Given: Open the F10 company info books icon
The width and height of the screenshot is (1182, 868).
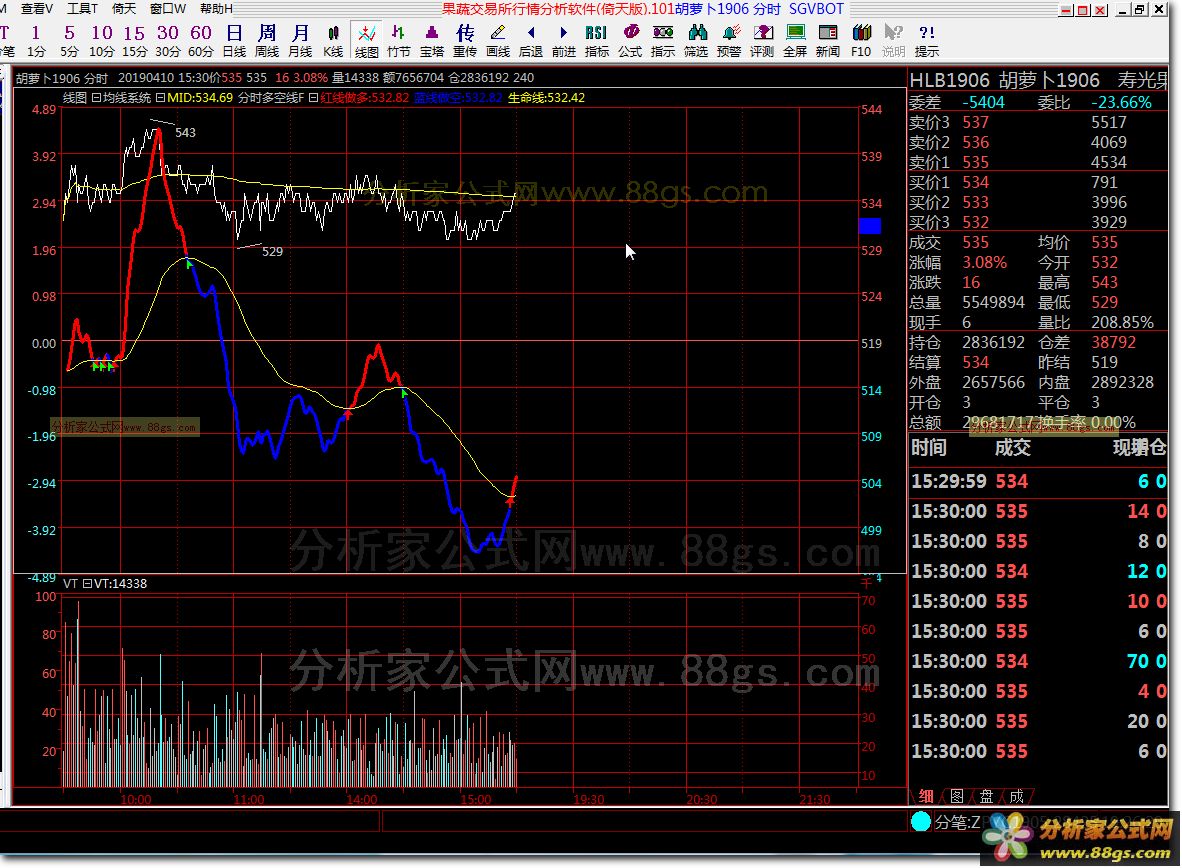Looking at the screenshot, I should click(861, 41).
